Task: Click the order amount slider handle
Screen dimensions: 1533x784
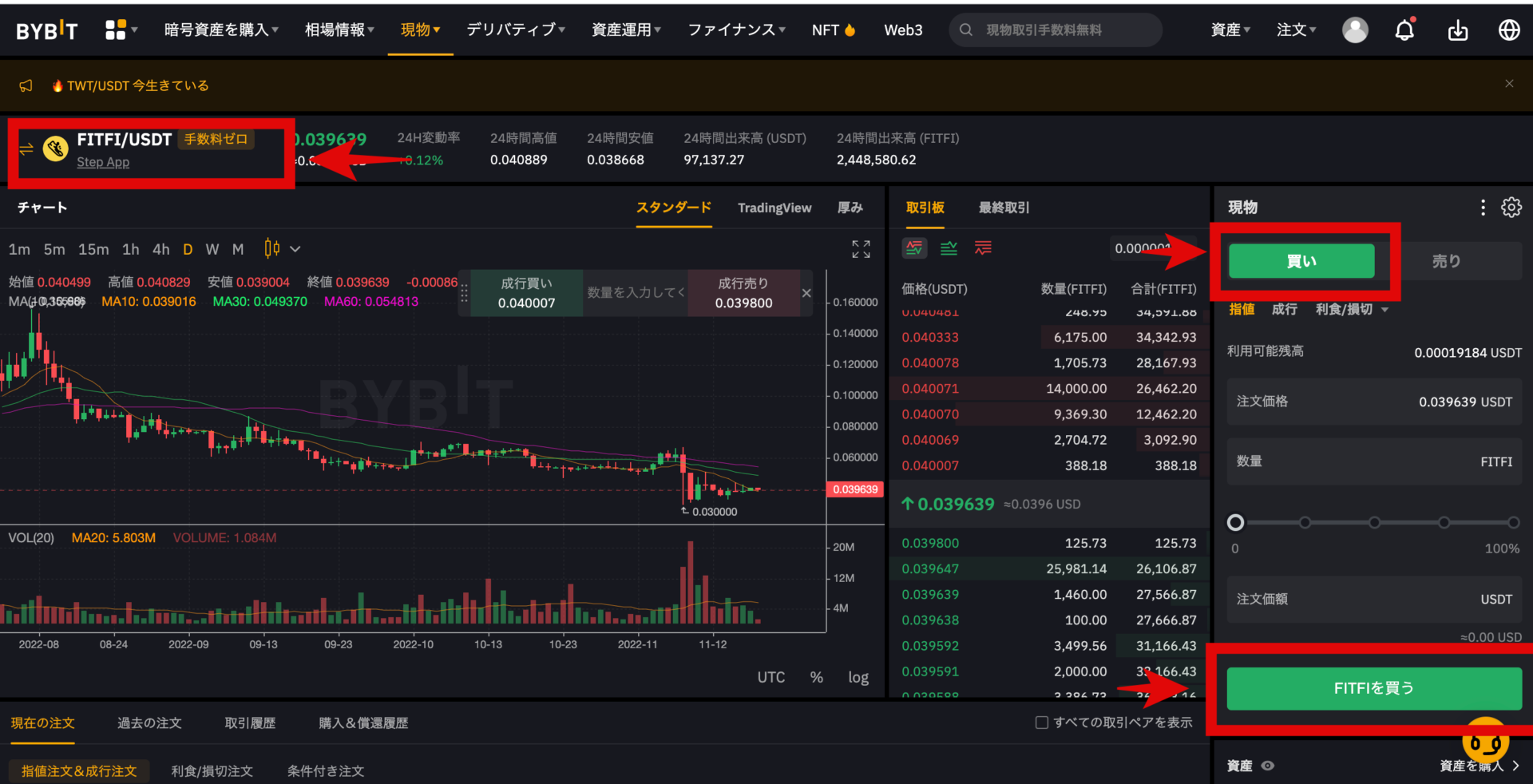Action: pos(1235,522)
